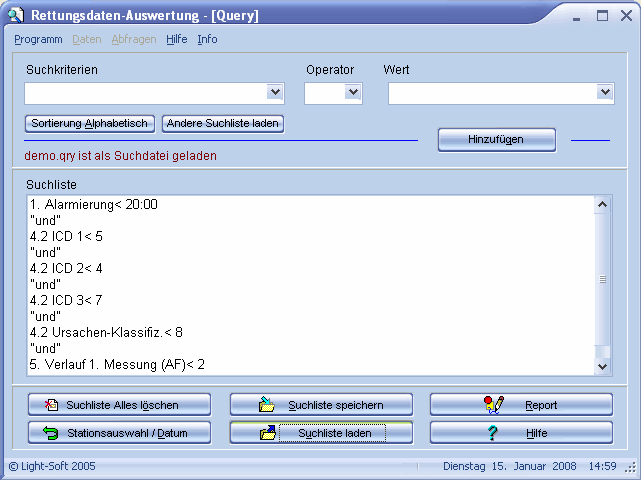Click Suchliste scrollbar up arrow
641x480 pixels.
pos(602,204)
